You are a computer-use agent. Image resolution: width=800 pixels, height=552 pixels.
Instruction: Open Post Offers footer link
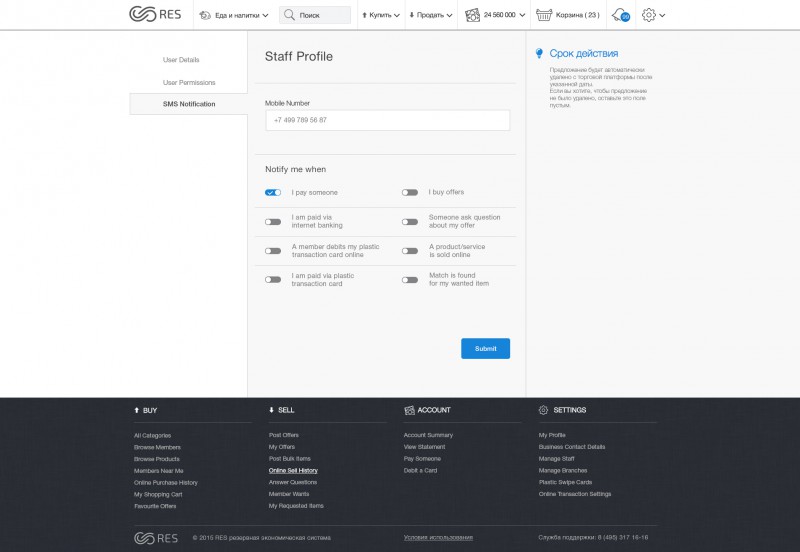click(x=284, y=435)
